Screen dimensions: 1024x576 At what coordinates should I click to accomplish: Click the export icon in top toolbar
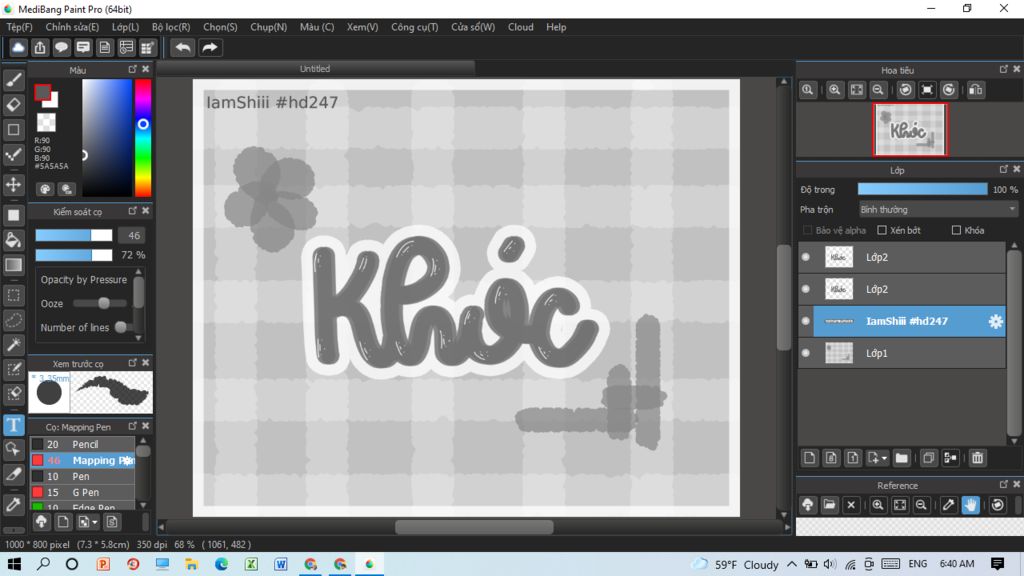(40, 48)
